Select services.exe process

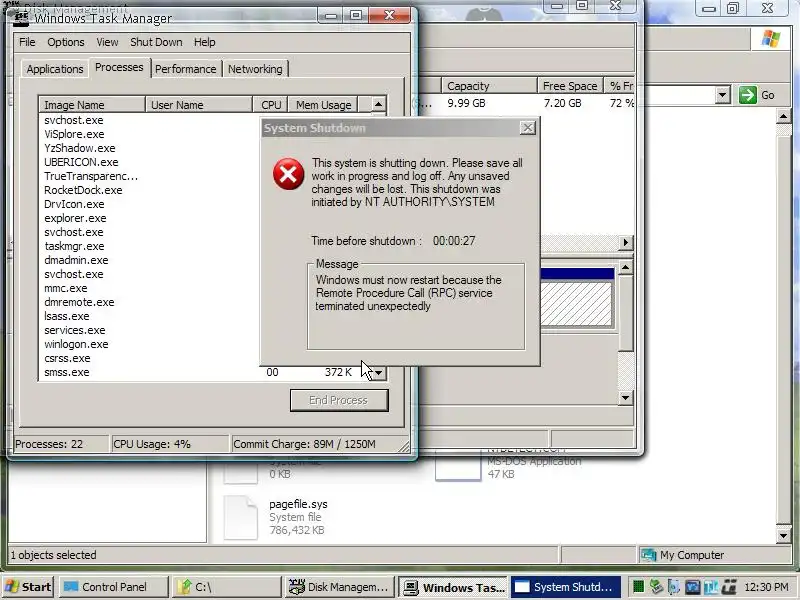coord(74,330)
